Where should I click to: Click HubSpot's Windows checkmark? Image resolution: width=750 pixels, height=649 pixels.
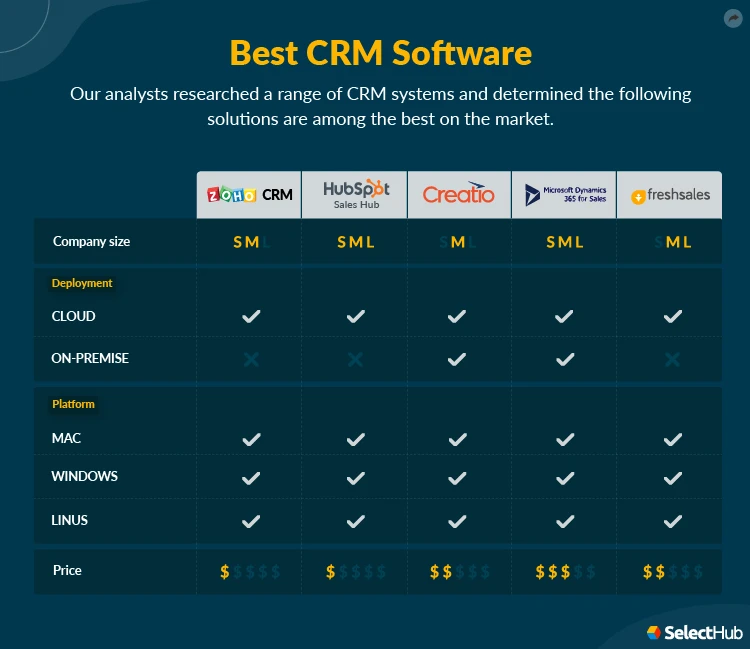click(x=356, y=478)
